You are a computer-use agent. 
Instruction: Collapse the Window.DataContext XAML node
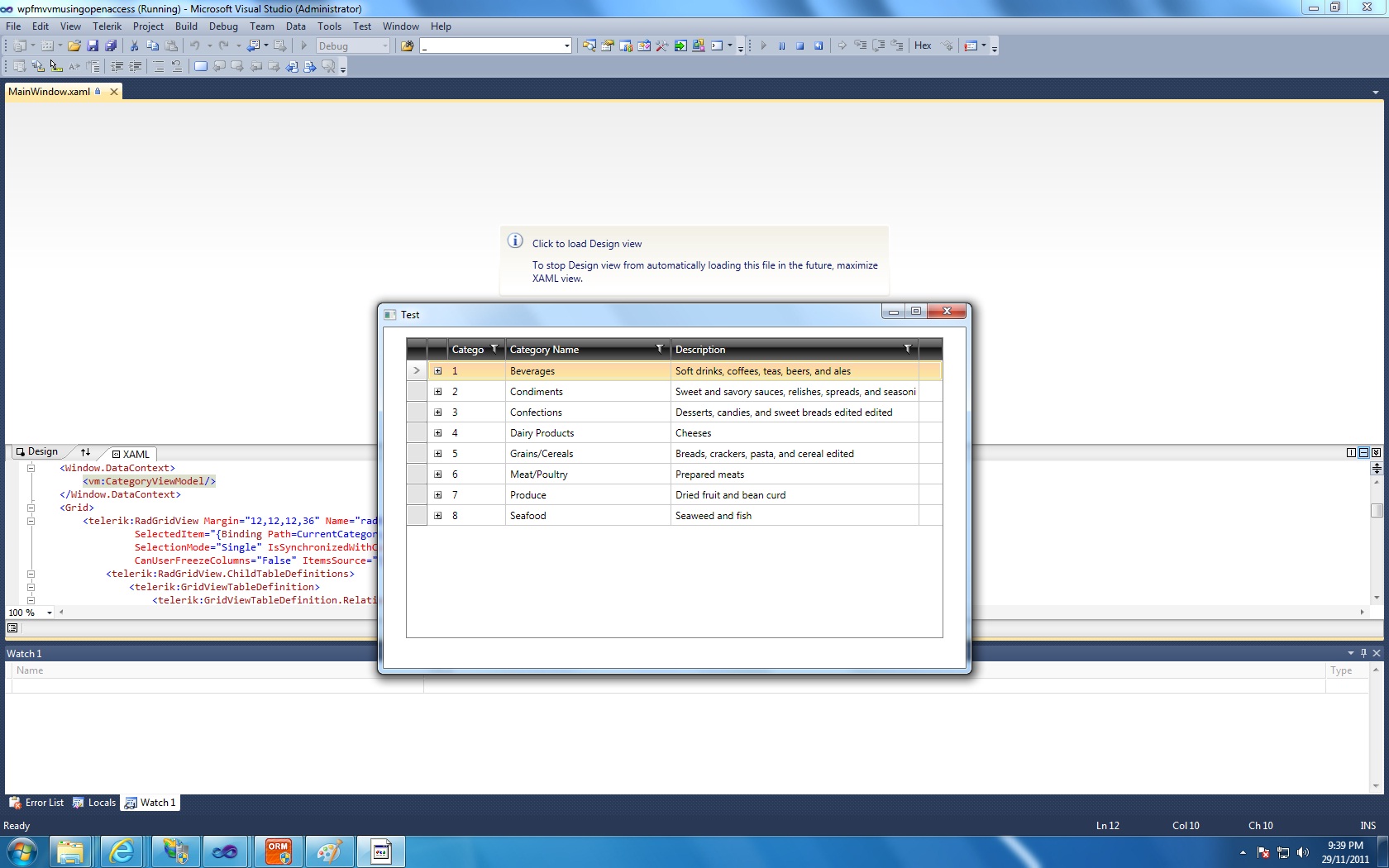click(31, 468)
